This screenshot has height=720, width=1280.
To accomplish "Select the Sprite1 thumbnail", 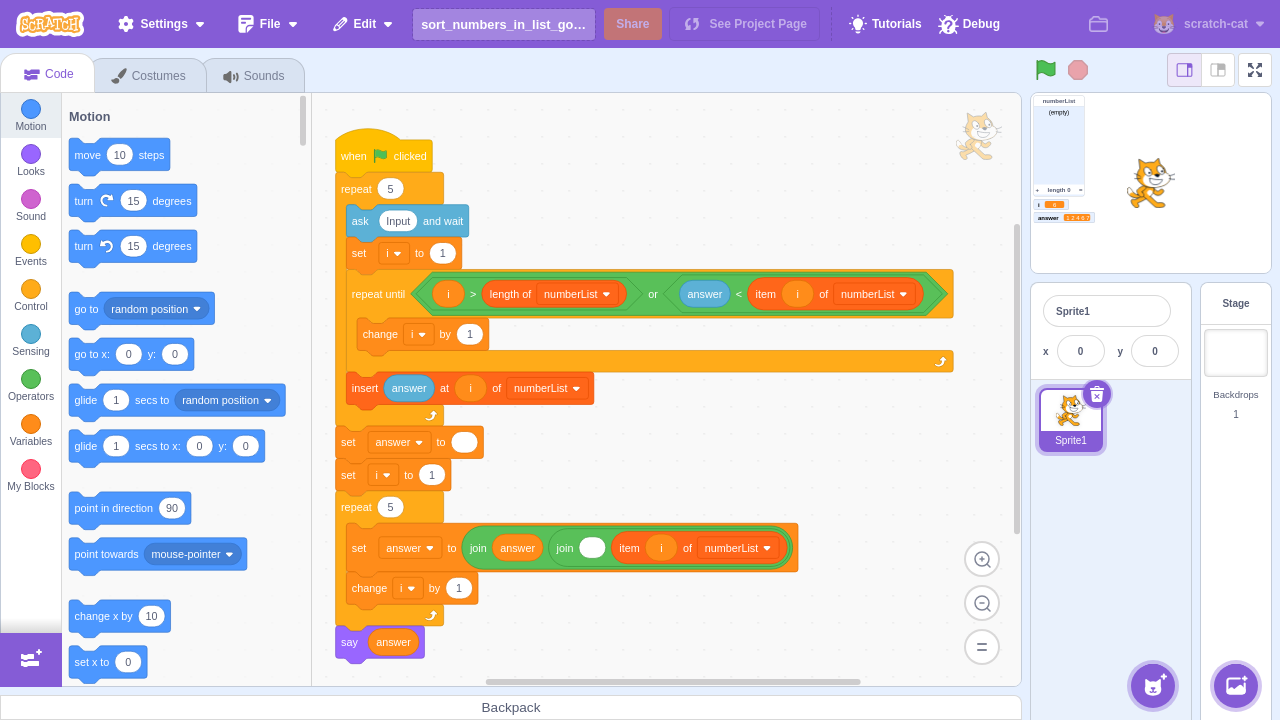I will pyautogui.click(x=1071, y=420).
